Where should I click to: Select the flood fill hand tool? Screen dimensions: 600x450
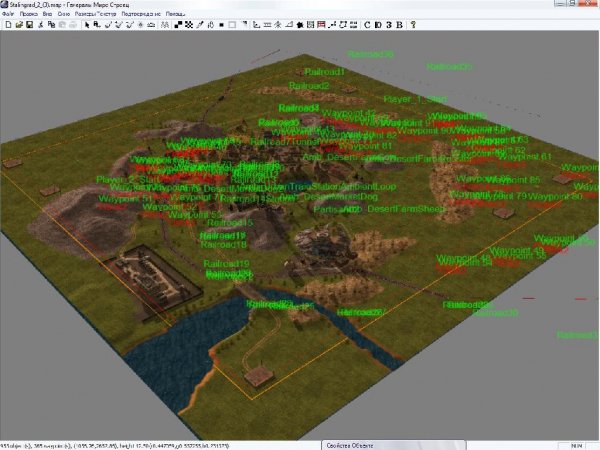pyautogui.click(x=210, y=25)
